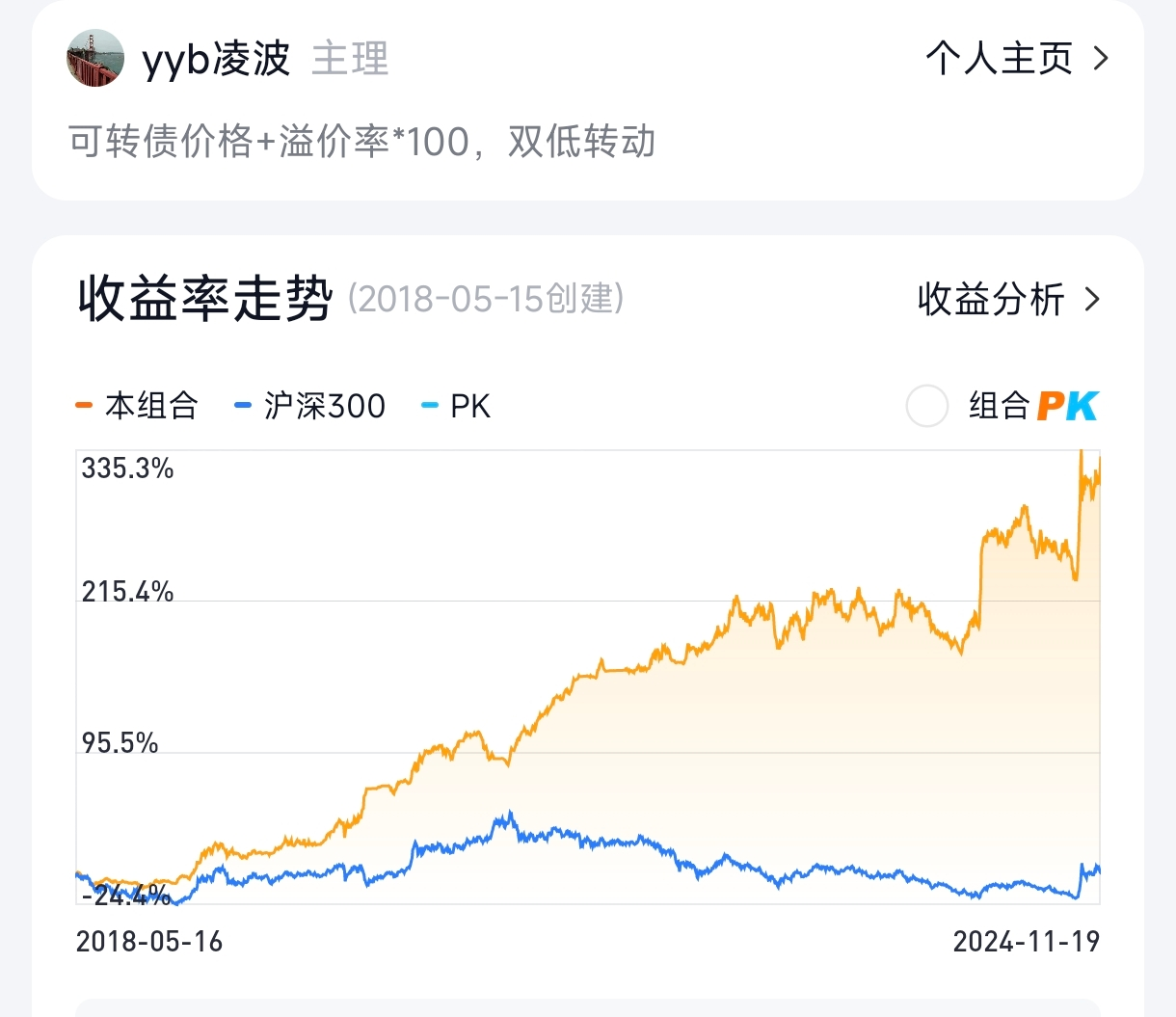Click the colorful PK logo

click(1067, 406)
